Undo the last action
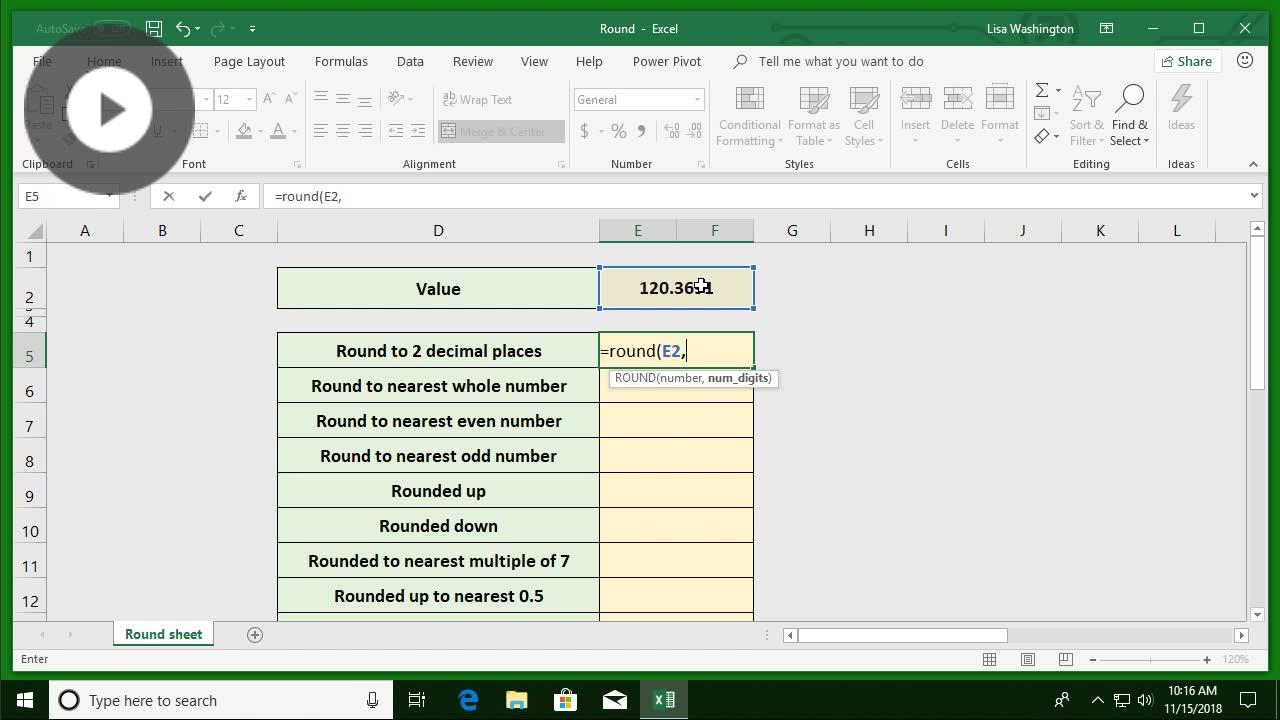This screenshot has height=720, width=1280. click(x=183, y=29)
